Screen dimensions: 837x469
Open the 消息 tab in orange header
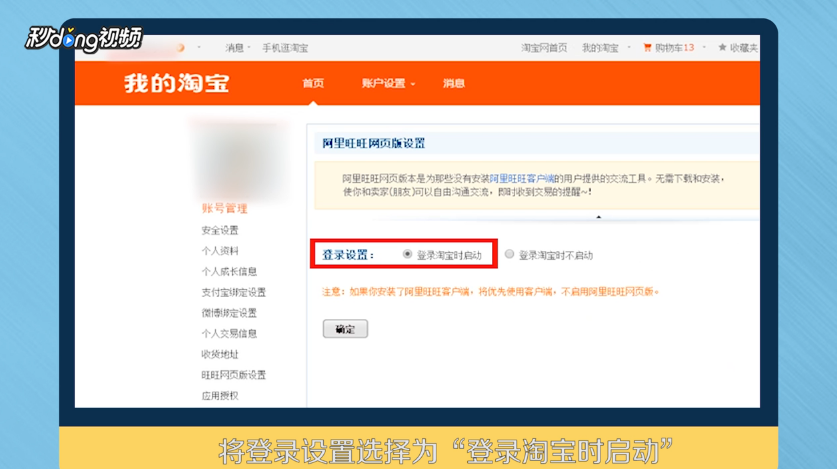coord(454,83)
